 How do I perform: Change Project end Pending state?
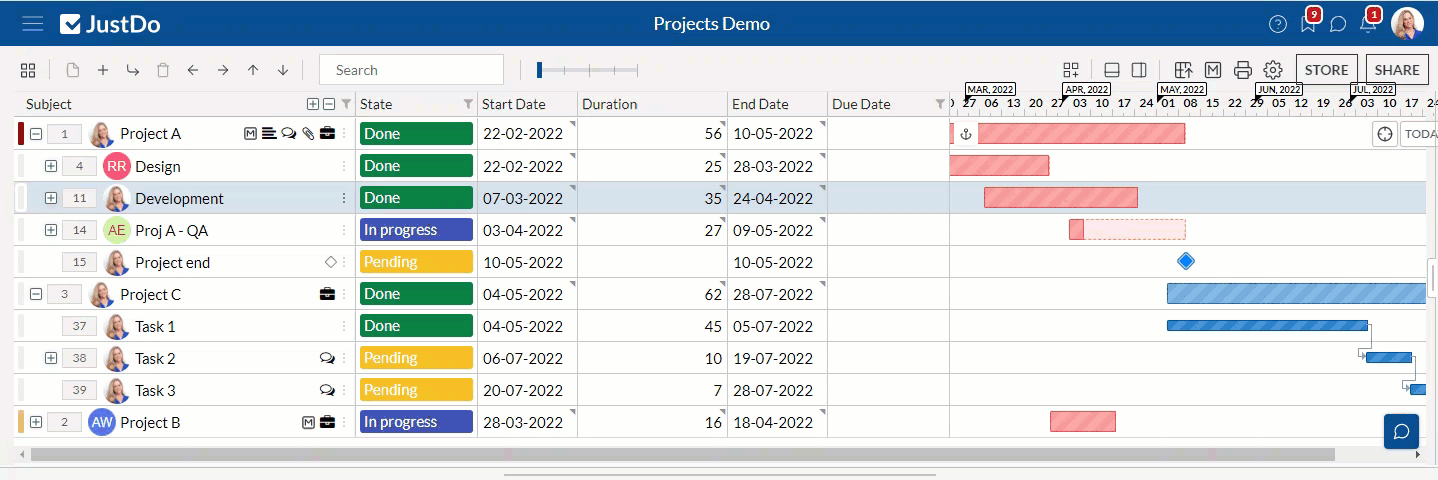(416, 262)
